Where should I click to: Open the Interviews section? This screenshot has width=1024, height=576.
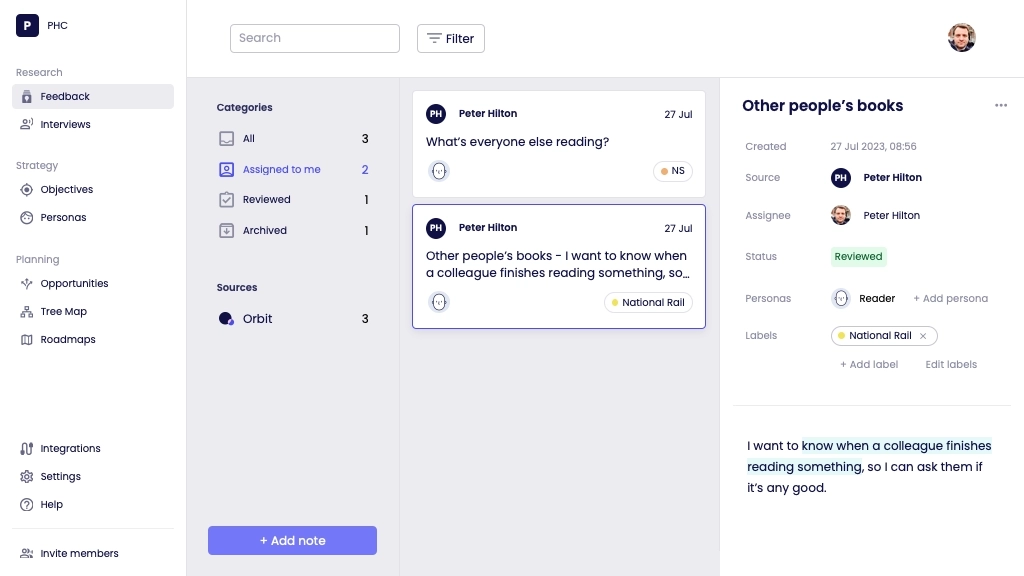65,124
